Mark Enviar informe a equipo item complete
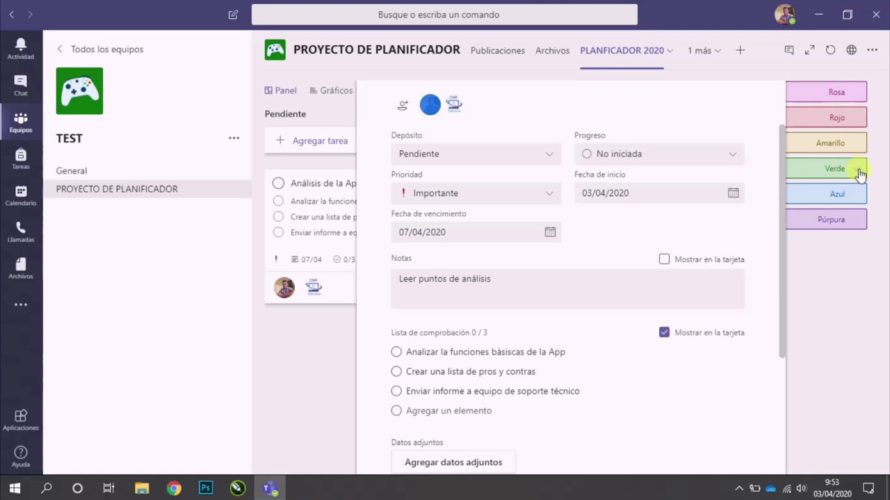Screen dimensions: 890x500 pyautogui.click(x=396, y=391)
